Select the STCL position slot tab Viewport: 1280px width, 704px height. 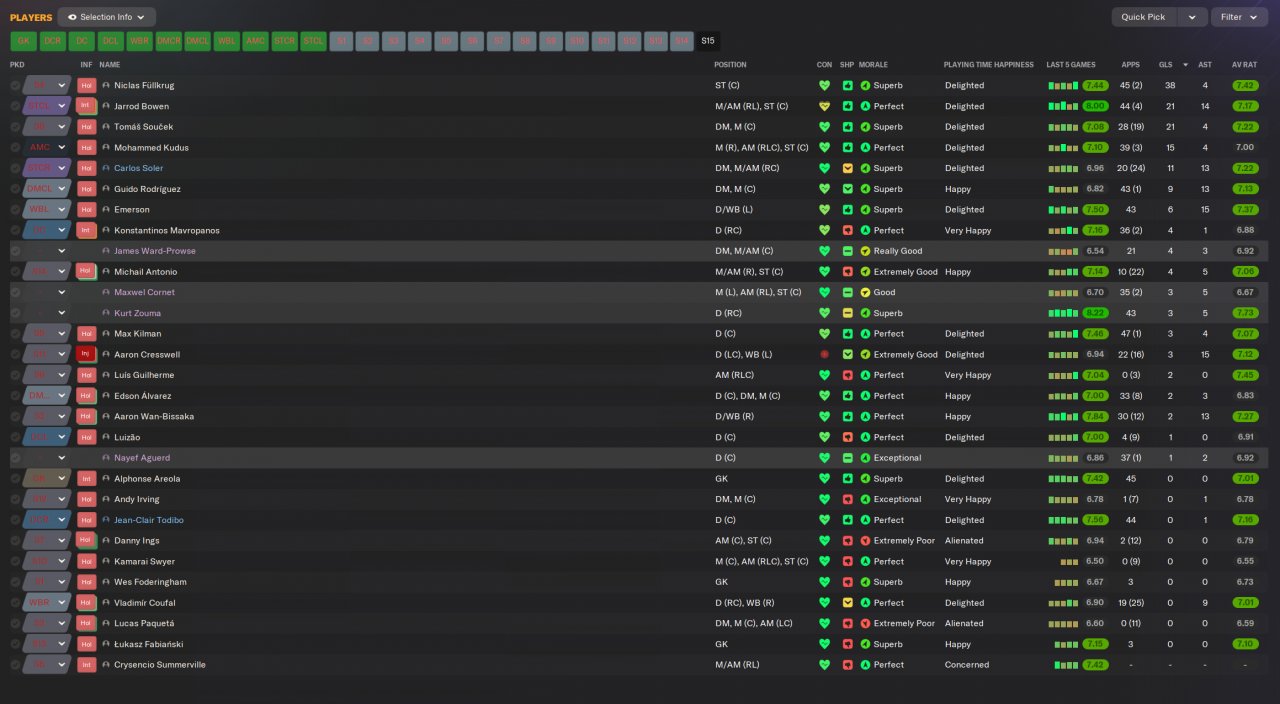click(x=314, y=41)
